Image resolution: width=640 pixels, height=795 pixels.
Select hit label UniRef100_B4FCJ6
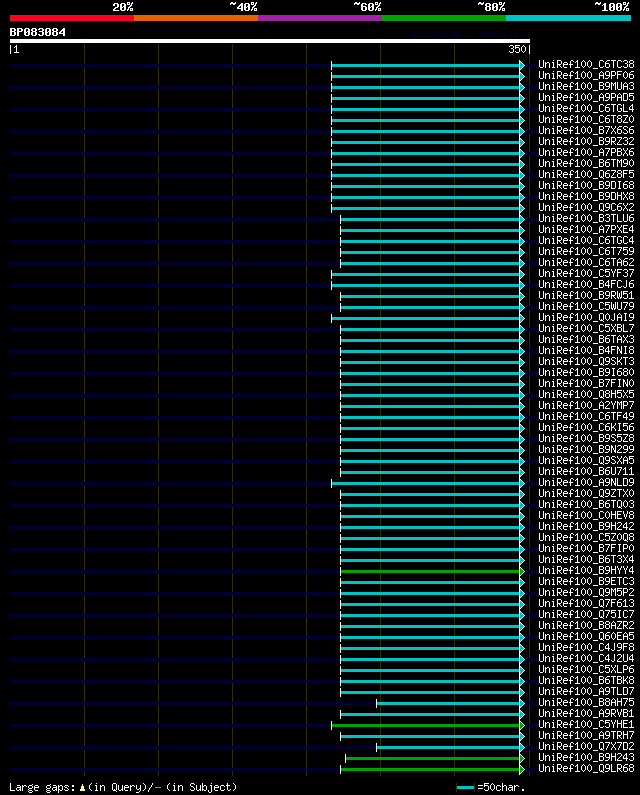coord(586,284)
